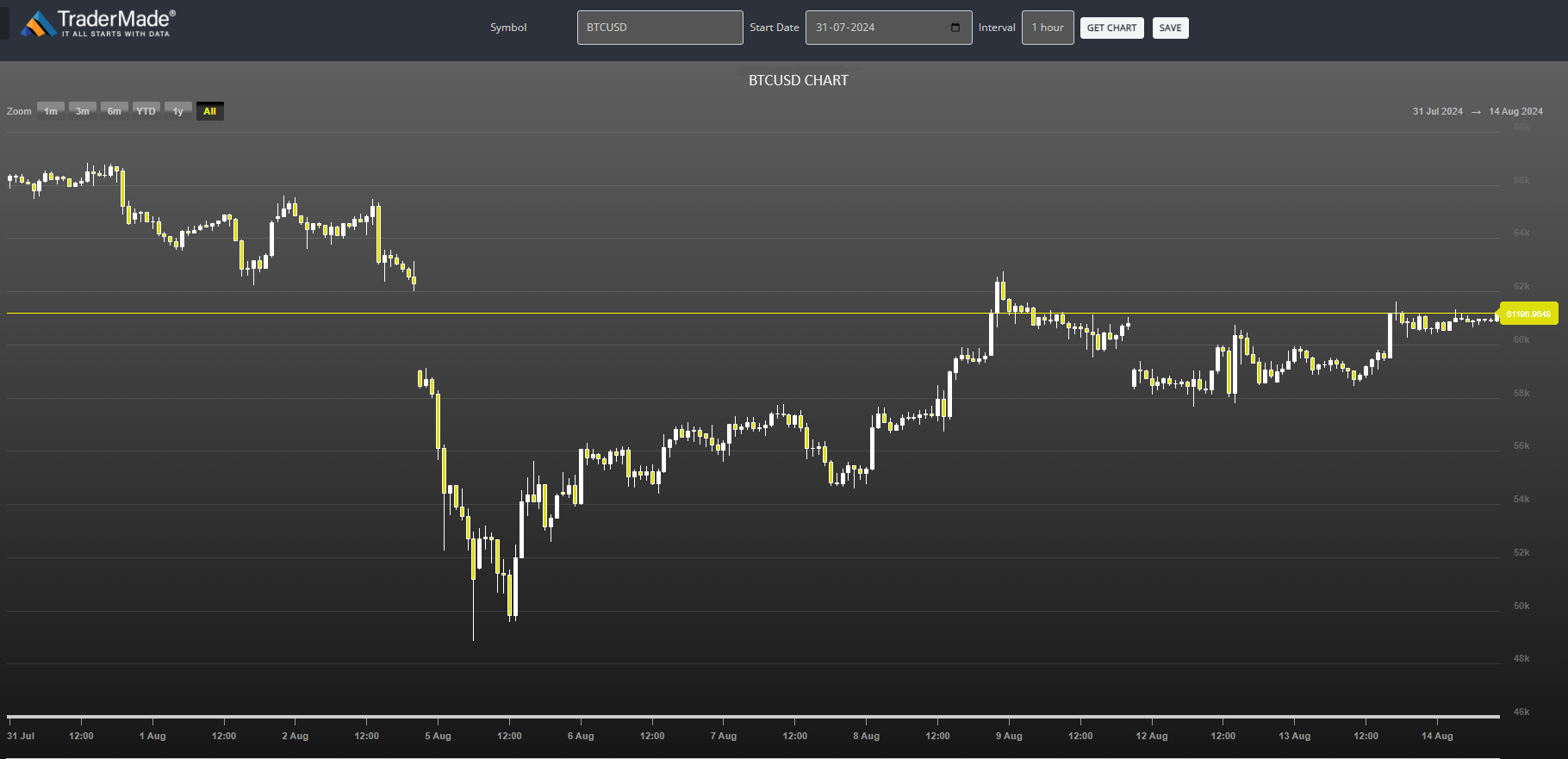1568x759 pixels.
Task: Click the 48k price axis label
Action: (x=1521, y=658)
